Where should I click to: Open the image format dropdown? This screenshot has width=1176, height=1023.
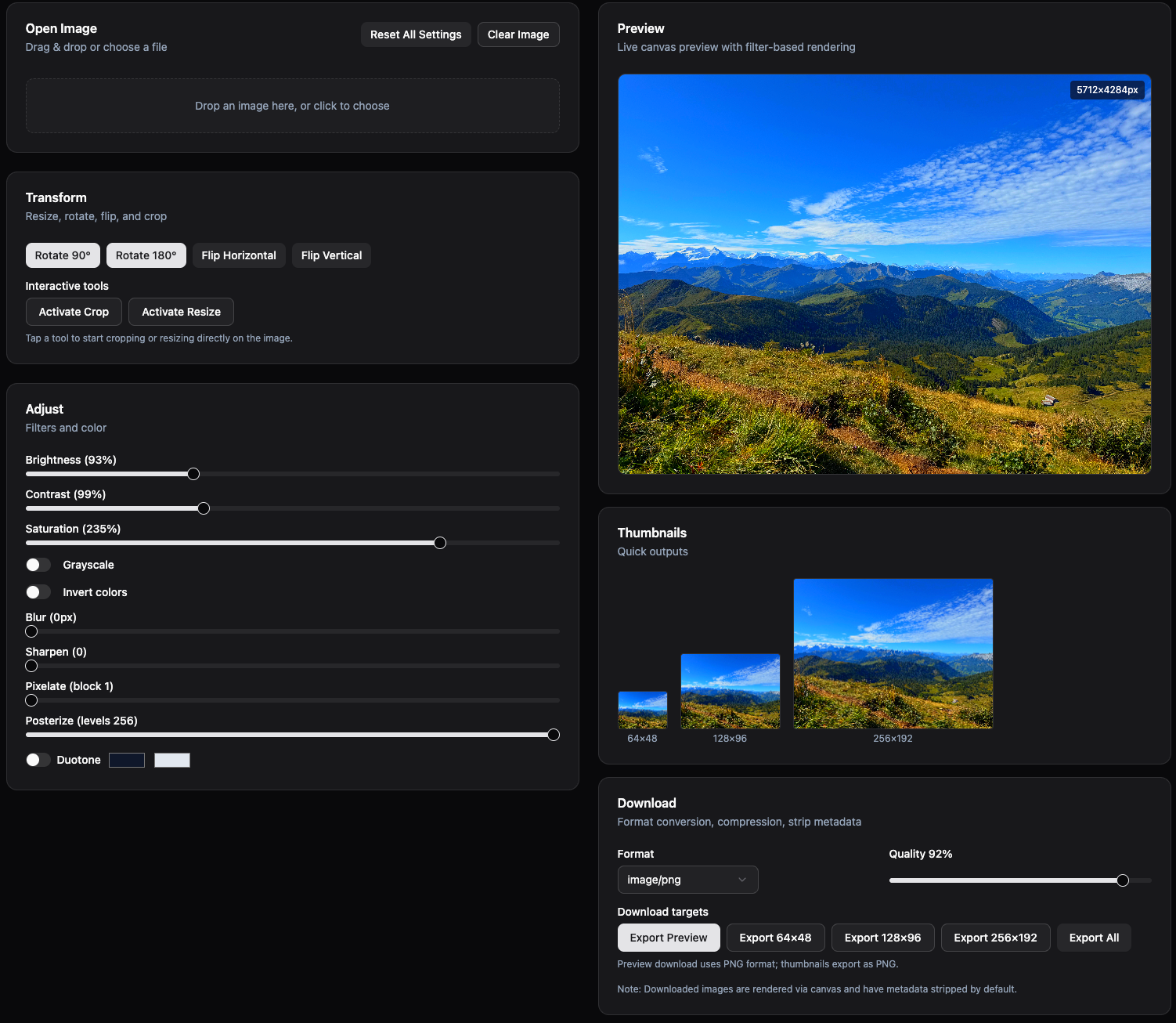click(x=687, y=879)
